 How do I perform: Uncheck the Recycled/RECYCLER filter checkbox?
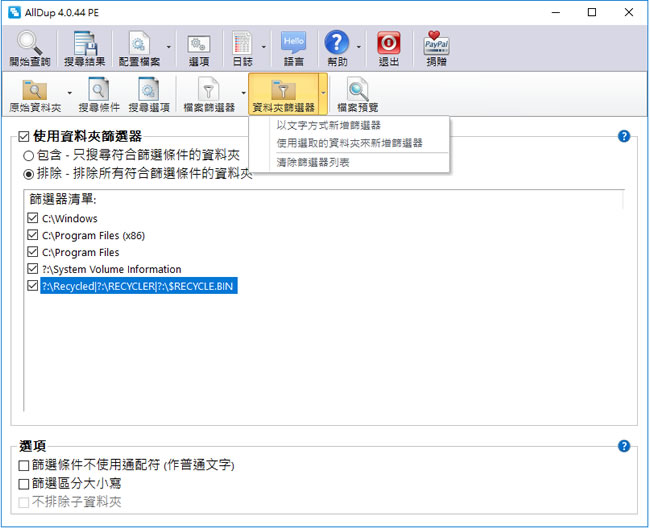(x=32, y=286)
